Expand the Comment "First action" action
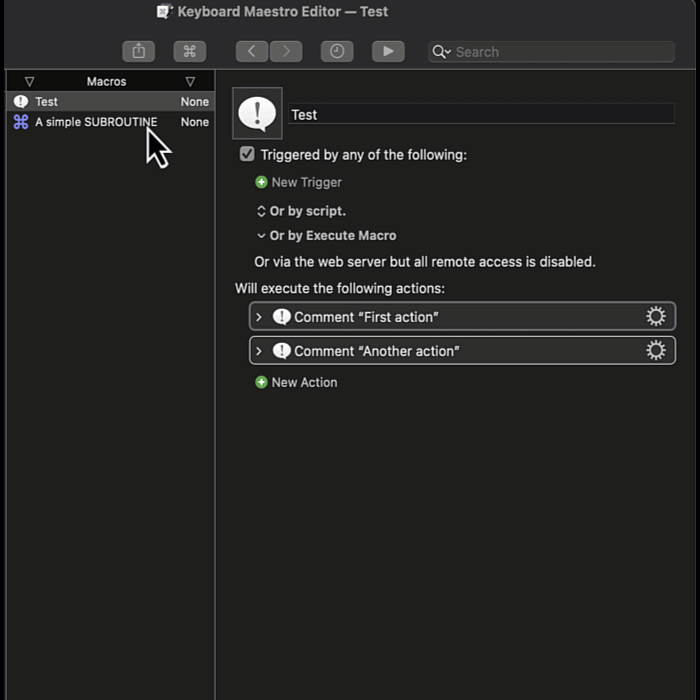Image resolution: width=700 pixels, height=700 pixels. [x=259, y=317]
